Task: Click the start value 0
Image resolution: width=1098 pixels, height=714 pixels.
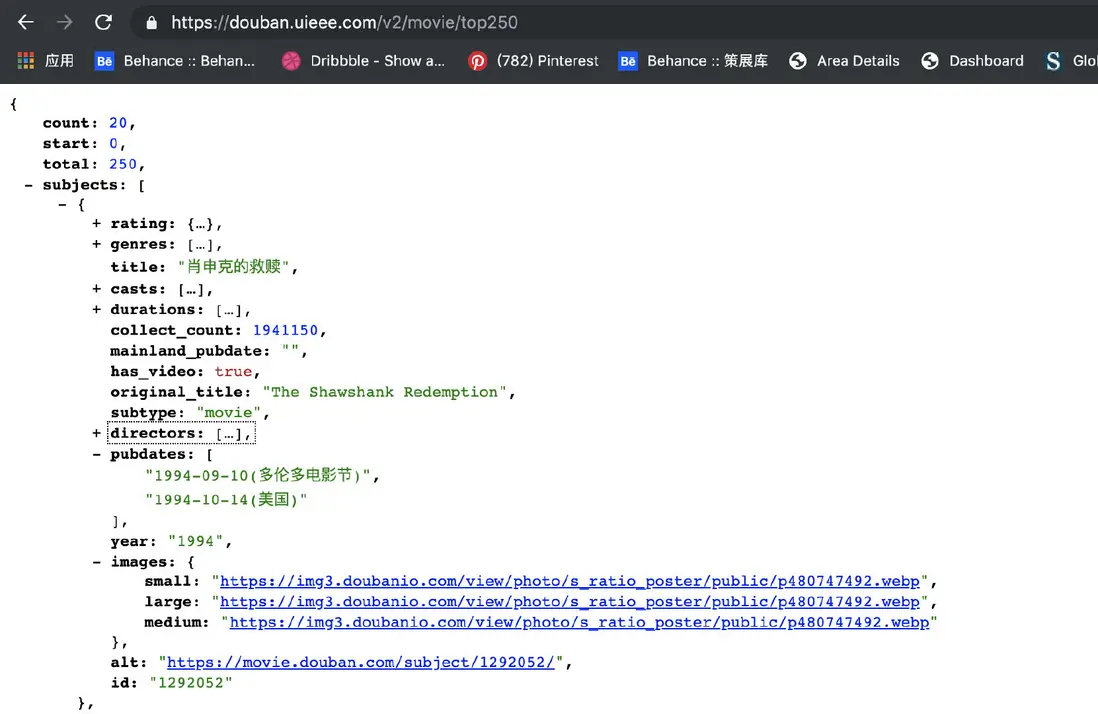Action: coord(113,144)
